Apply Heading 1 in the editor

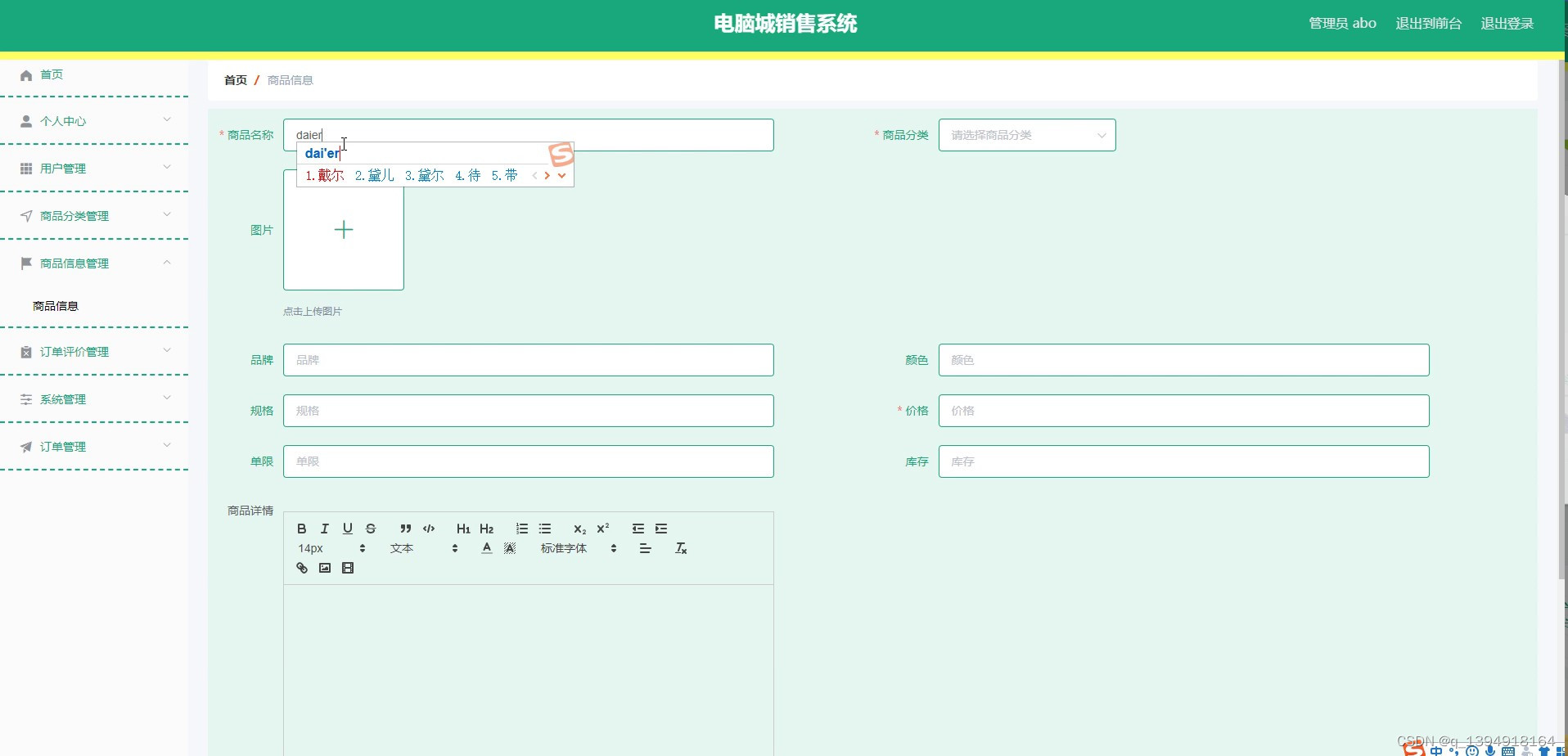click(x=464, y=529)
